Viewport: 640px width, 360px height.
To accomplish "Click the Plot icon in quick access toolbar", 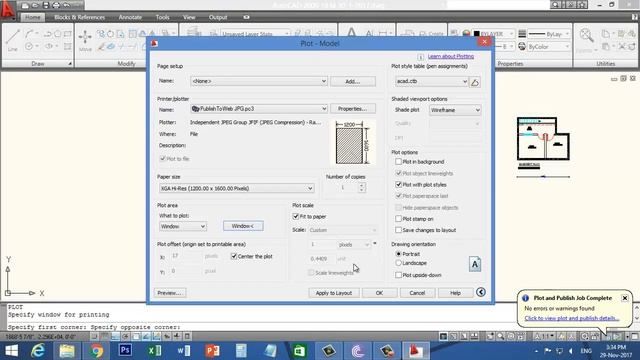I will tap(56, 5).
